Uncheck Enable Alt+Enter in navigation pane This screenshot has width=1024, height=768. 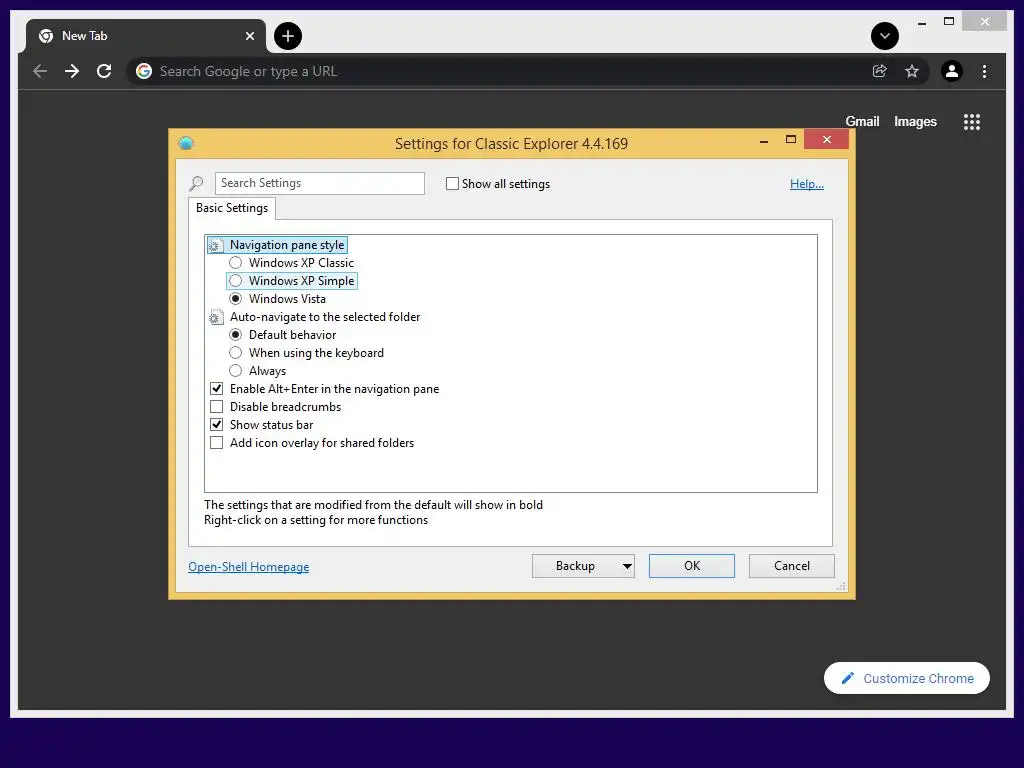[x=217, y=389]
